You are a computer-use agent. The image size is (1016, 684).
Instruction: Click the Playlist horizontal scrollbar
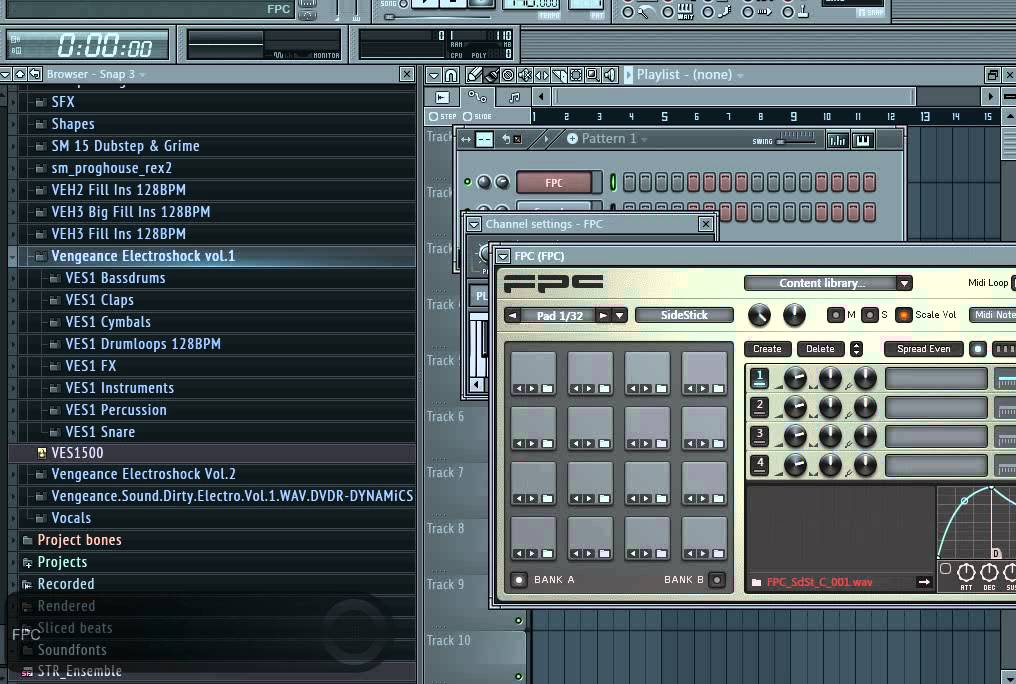coord(735,97)
